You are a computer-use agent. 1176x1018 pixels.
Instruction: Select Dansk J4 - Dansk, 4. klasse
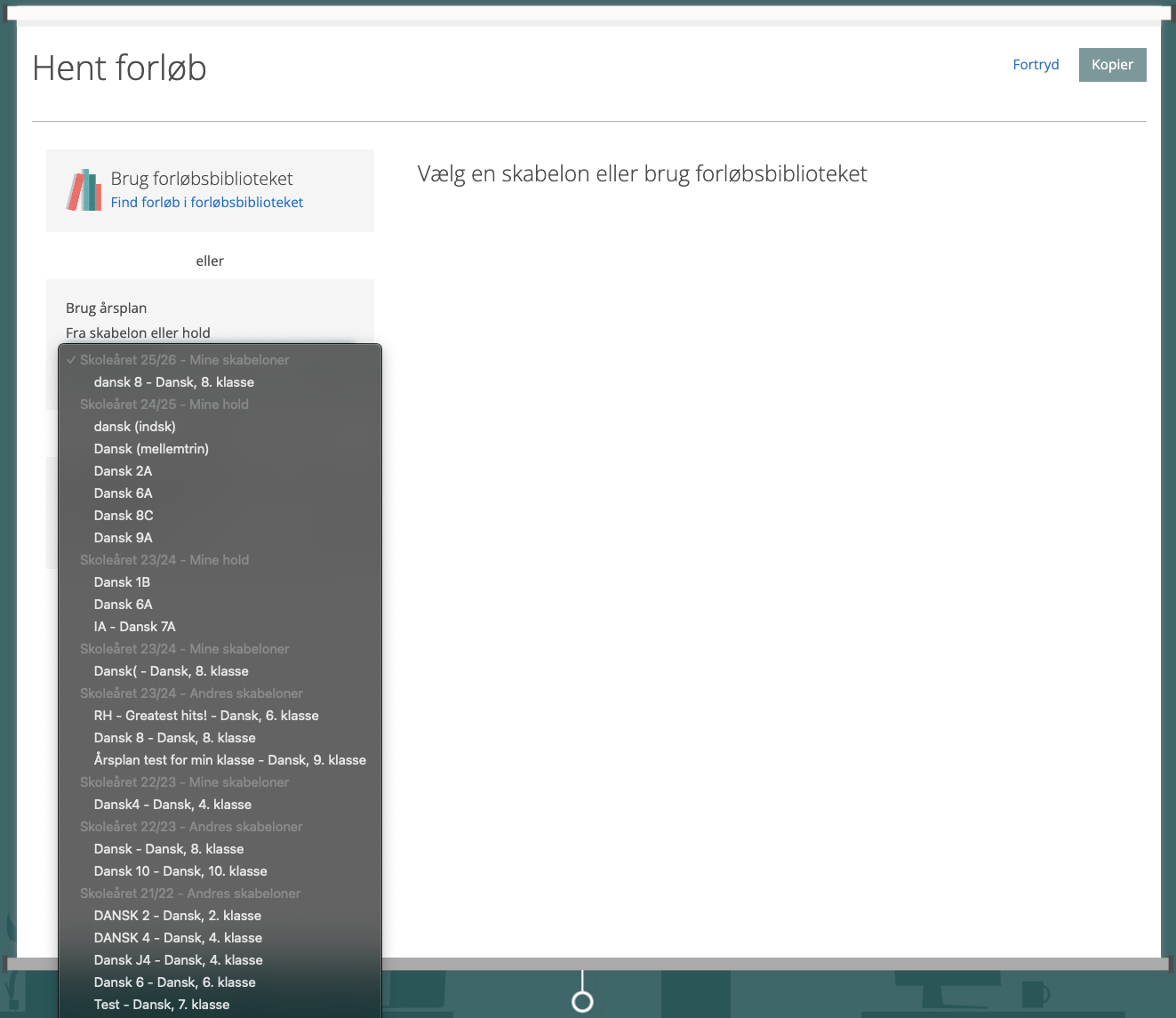[179, 960]
